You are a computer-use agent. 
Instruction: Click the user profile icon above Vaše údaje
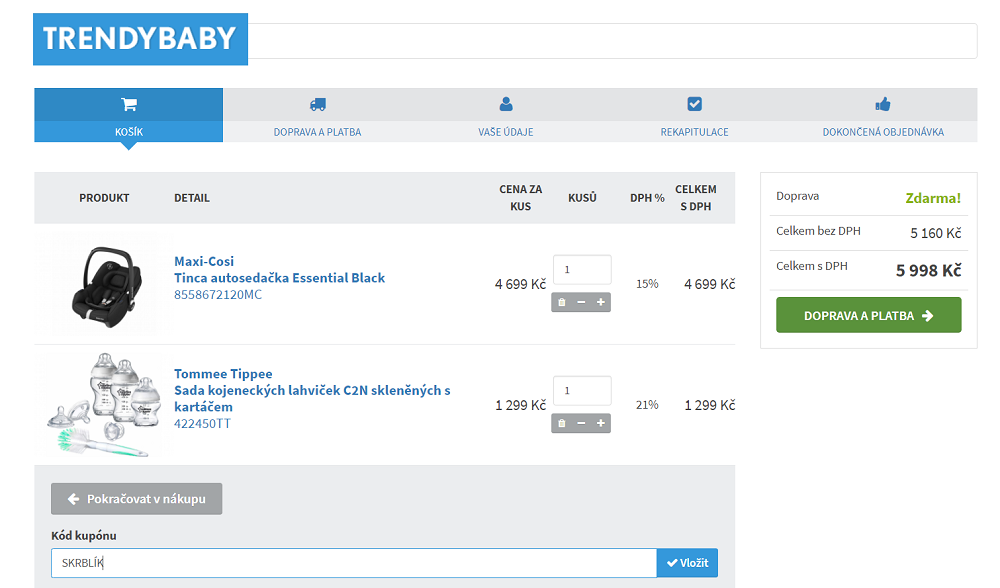(506, 104)
